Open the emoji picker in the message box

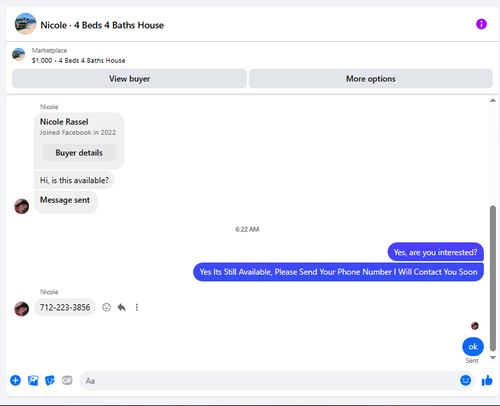point(465,380)
